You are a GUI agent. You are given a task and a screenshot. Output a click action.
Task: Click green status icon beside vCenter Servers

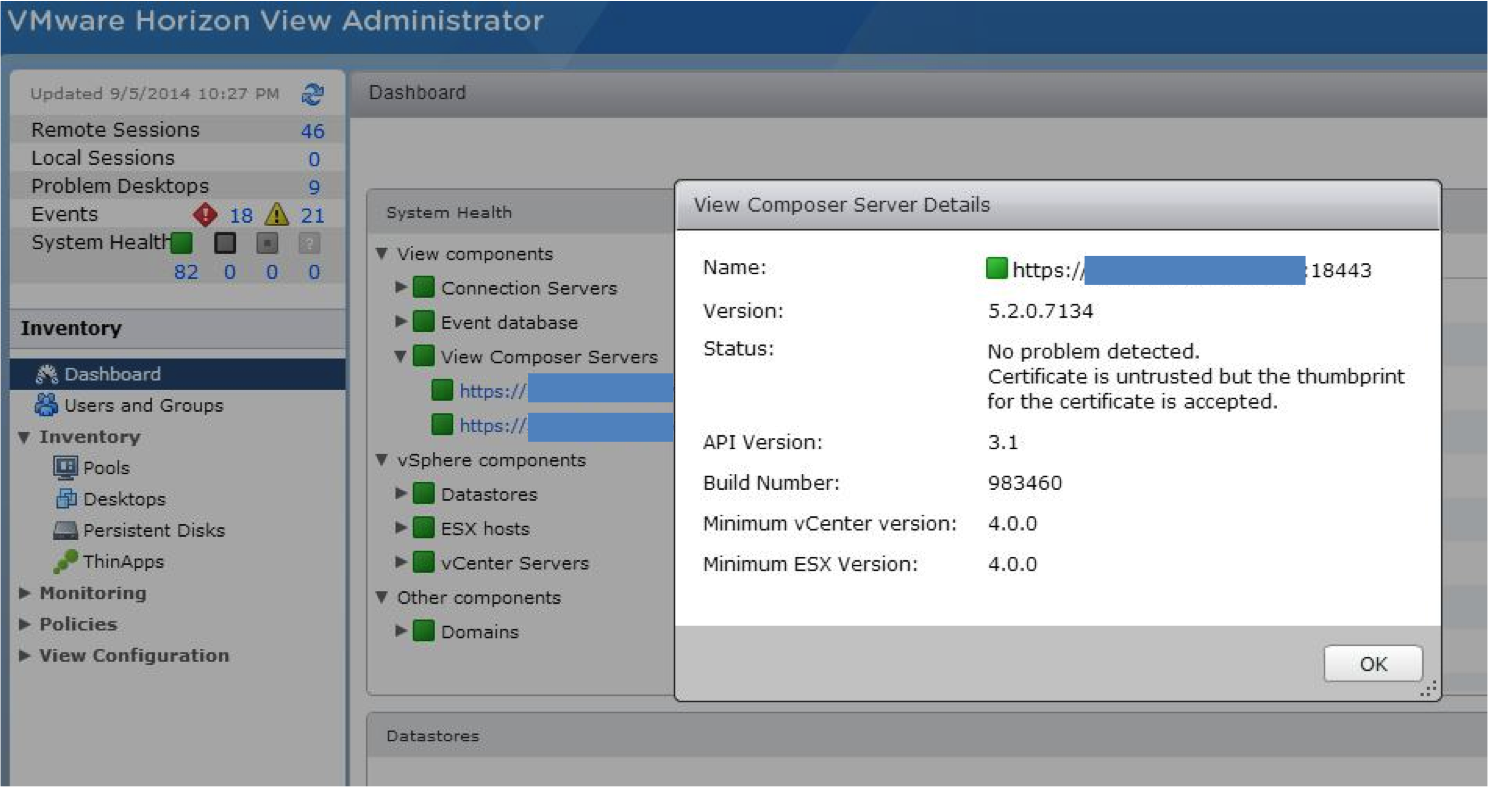click(x=424, y=562)
